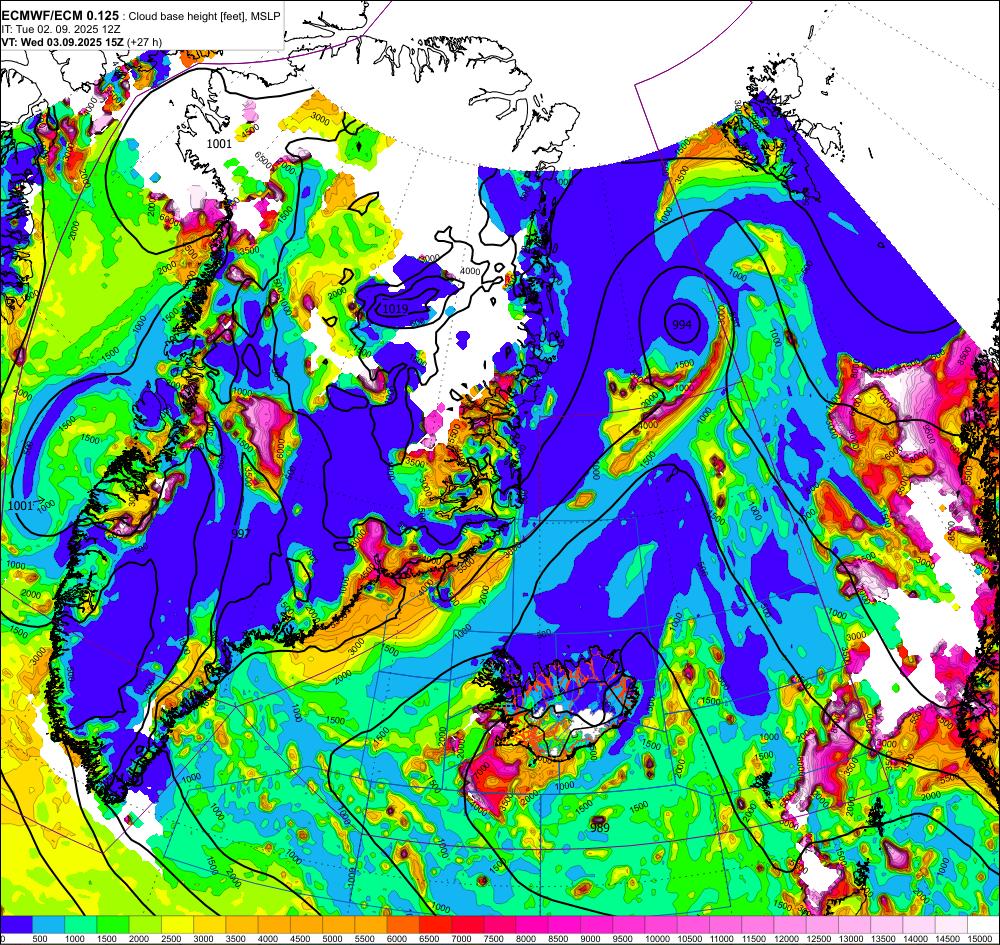Click the ECMWF/ECM 0.125 title text
Screen dimensions: 1000x945
(60, 16)
